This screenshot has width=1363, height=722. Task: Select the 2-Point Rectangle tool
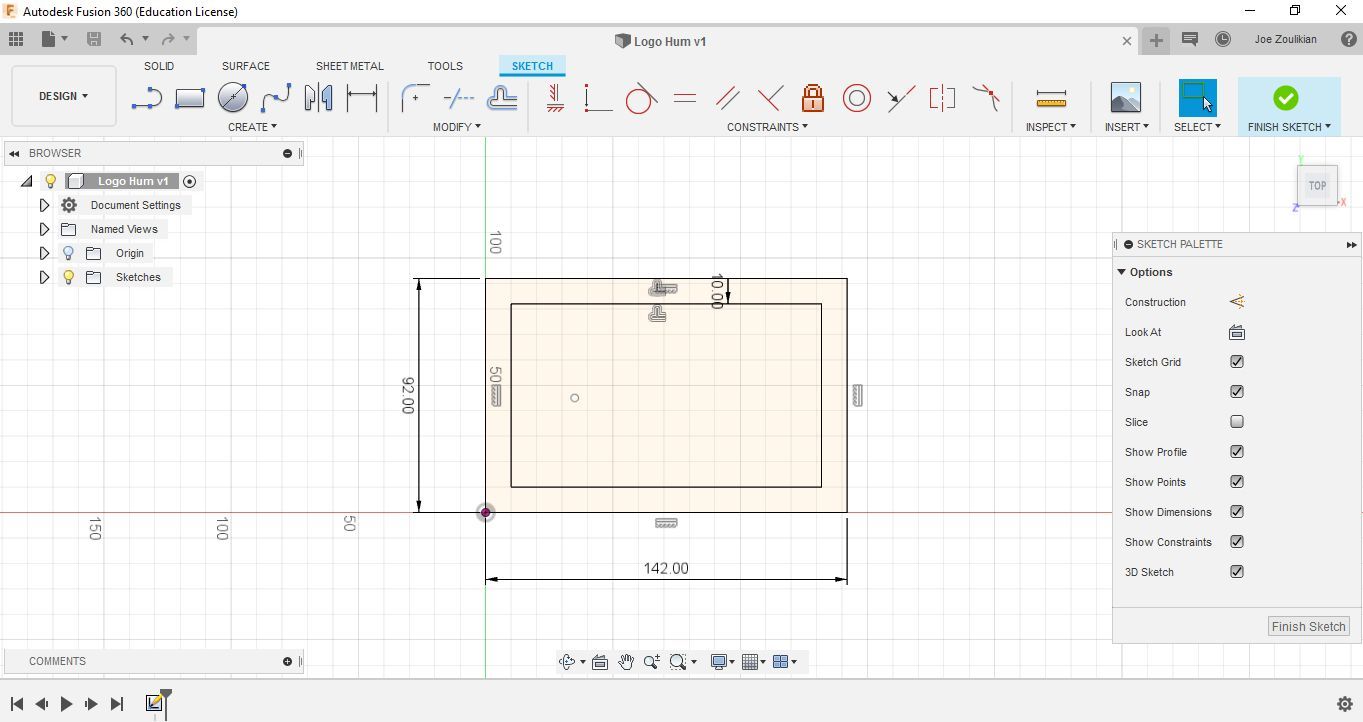(x=189, y=98)
